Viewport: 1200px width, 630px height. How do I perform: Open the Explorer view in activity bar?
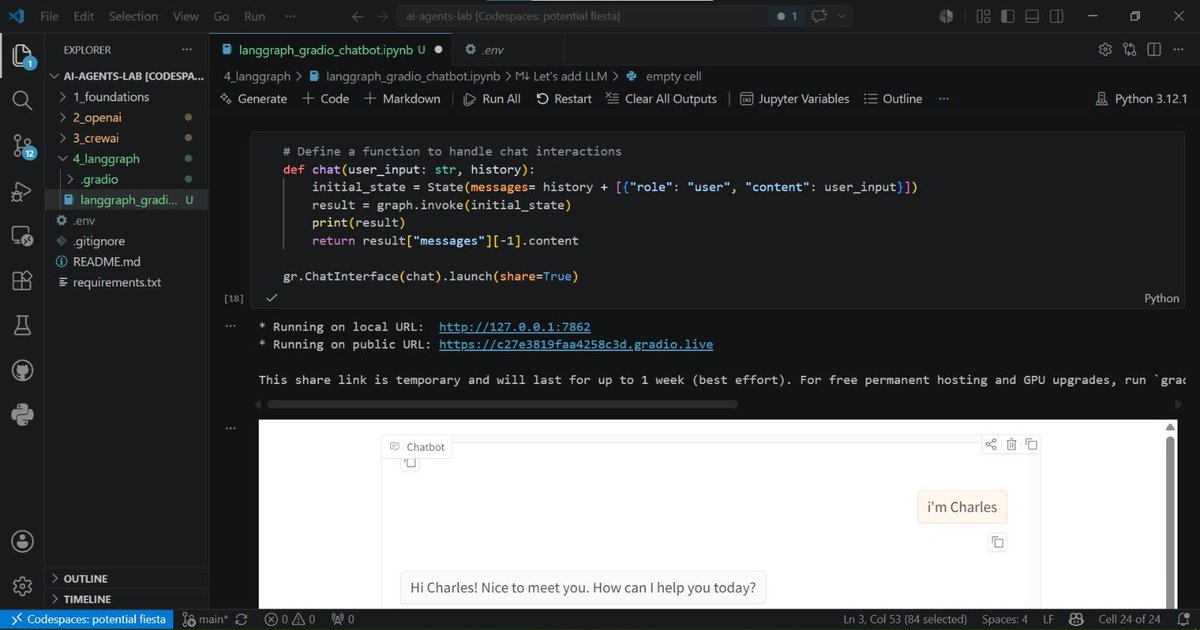(x=22, y=54)
